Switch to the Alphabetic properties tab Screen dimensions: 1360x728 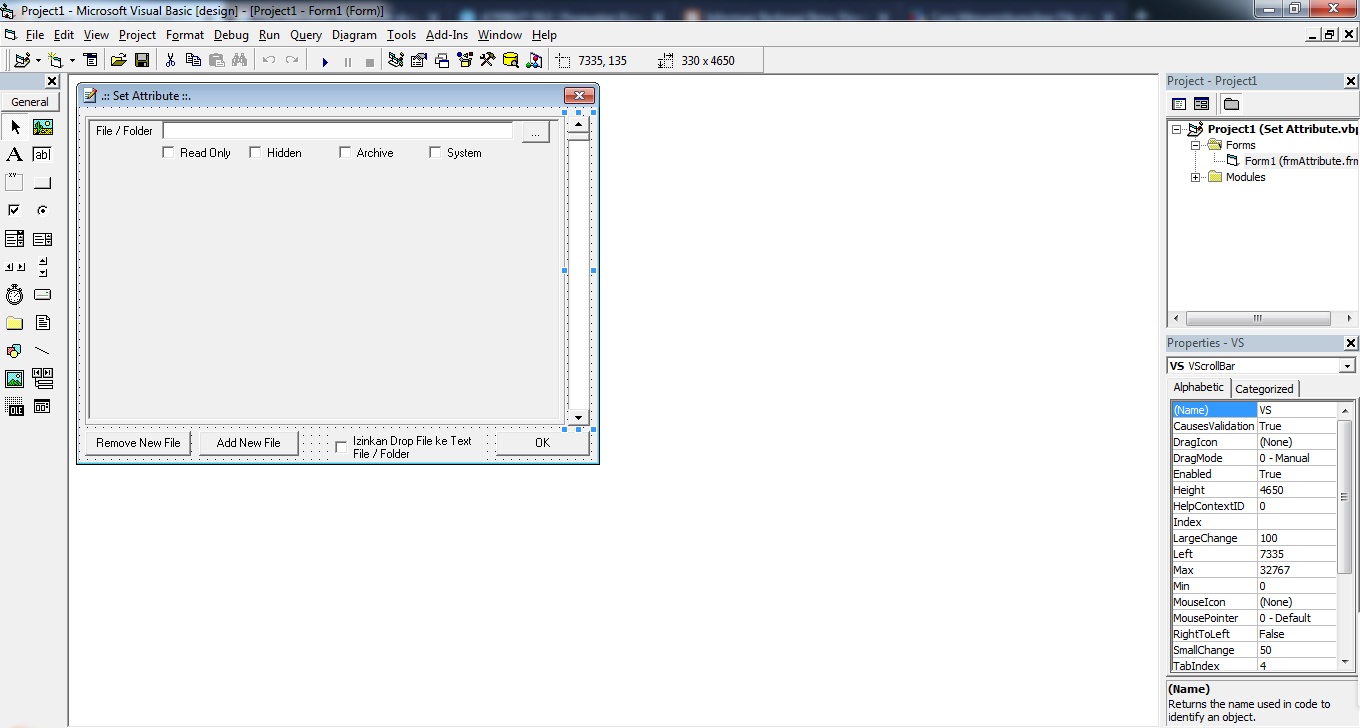pos(1198,388)
